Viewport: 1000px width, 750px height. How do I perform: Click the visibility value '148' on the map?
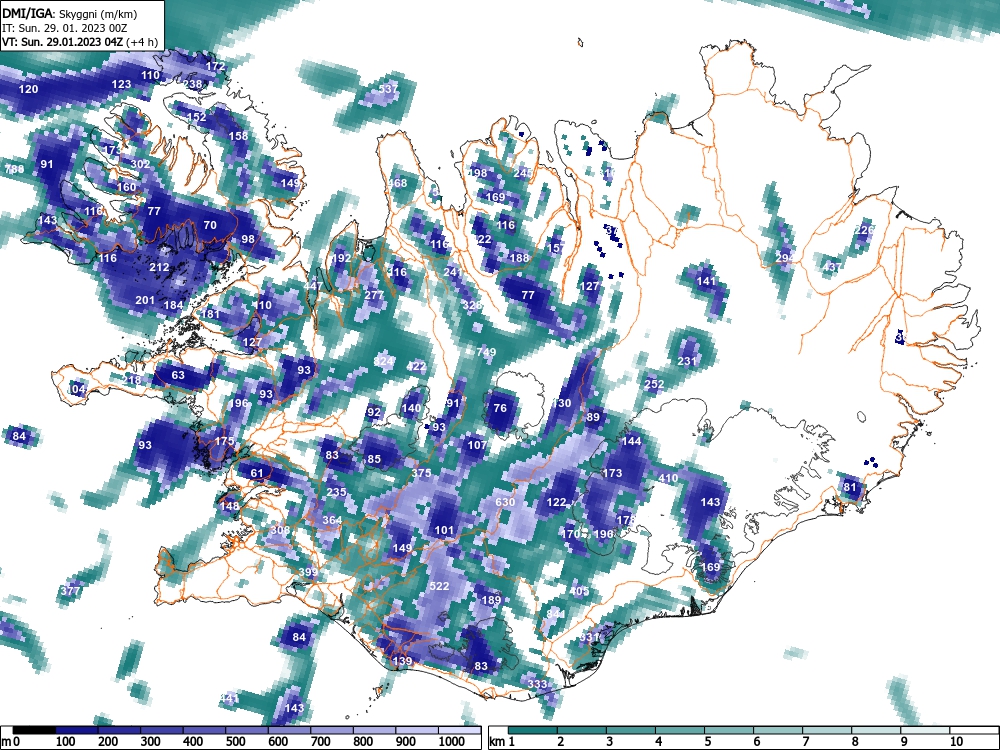click(x=229, y=506)
